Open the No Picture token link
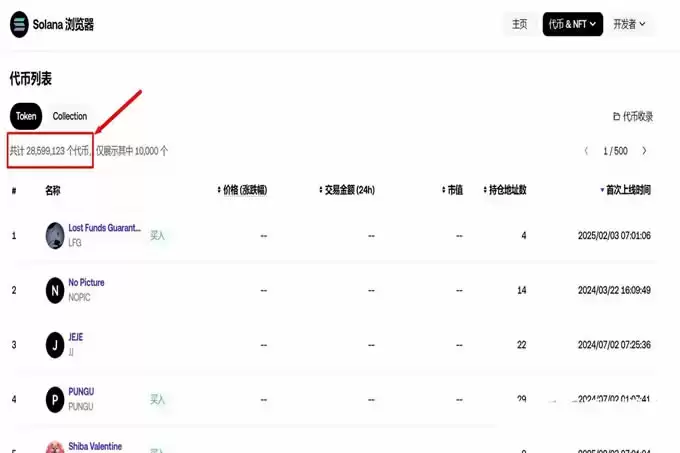 click(86, 283)
